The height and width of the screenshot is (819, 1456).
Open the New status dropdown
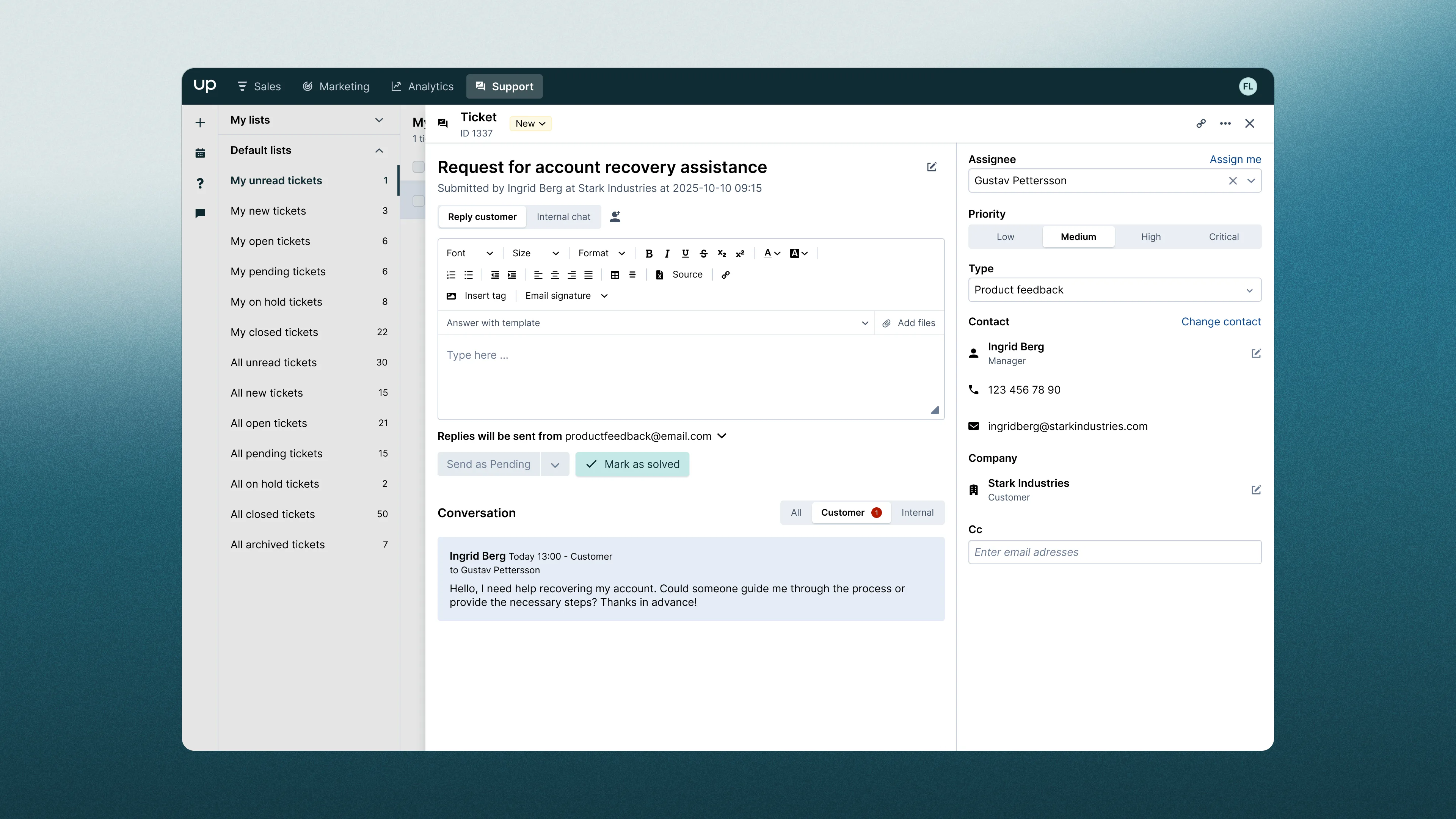pyautogui.click(x=530, y=123)
